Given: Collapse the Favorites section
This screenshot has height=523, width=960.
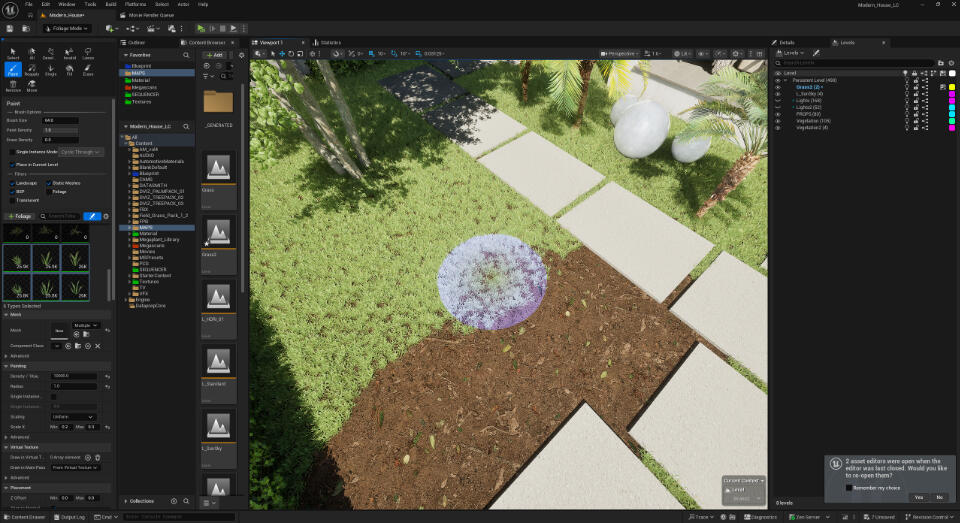Looking at the screenshot, I should [126, 55].
